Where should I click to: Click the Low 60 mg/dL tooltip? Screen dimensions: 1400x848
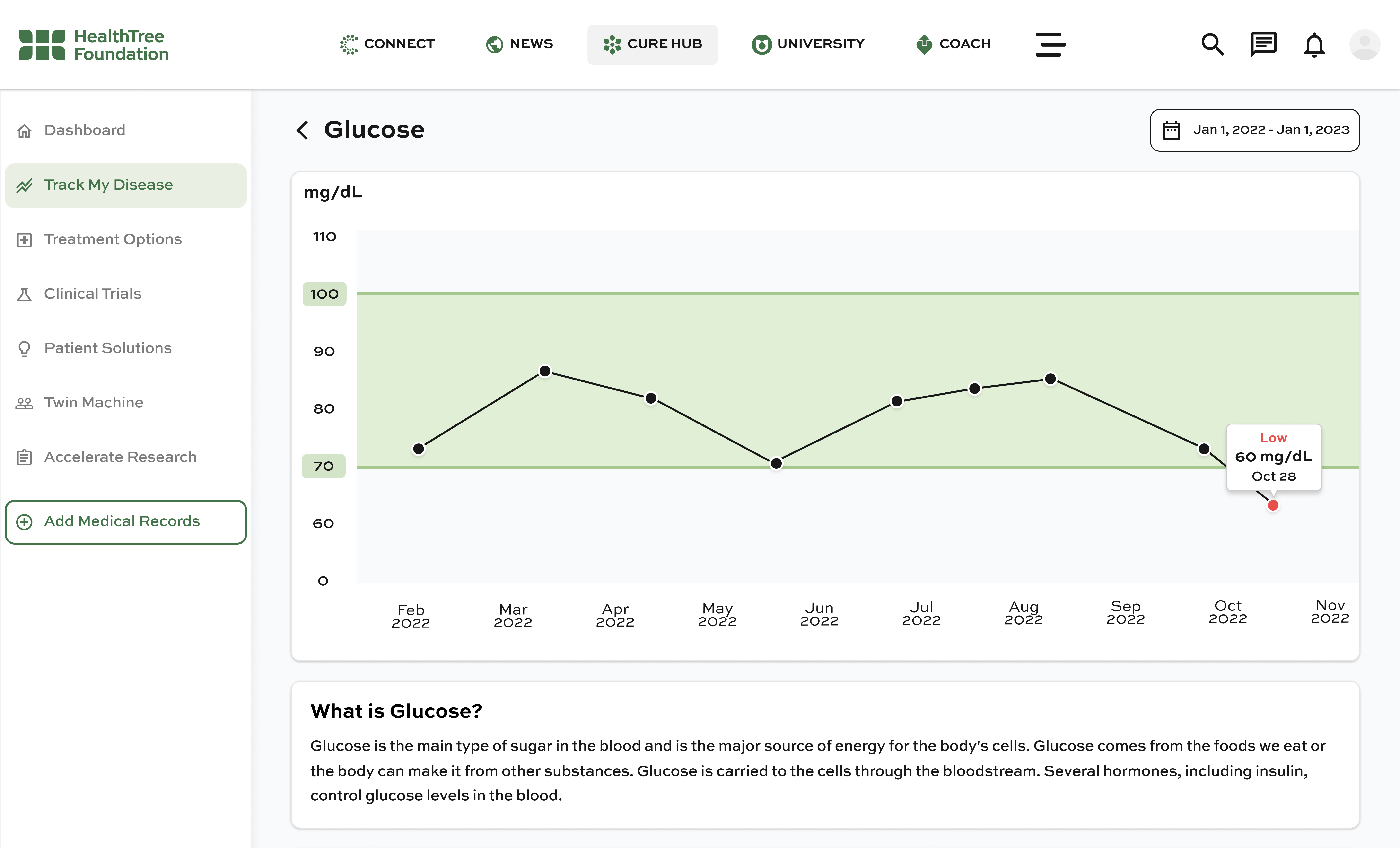click(x=1273, y=457)
